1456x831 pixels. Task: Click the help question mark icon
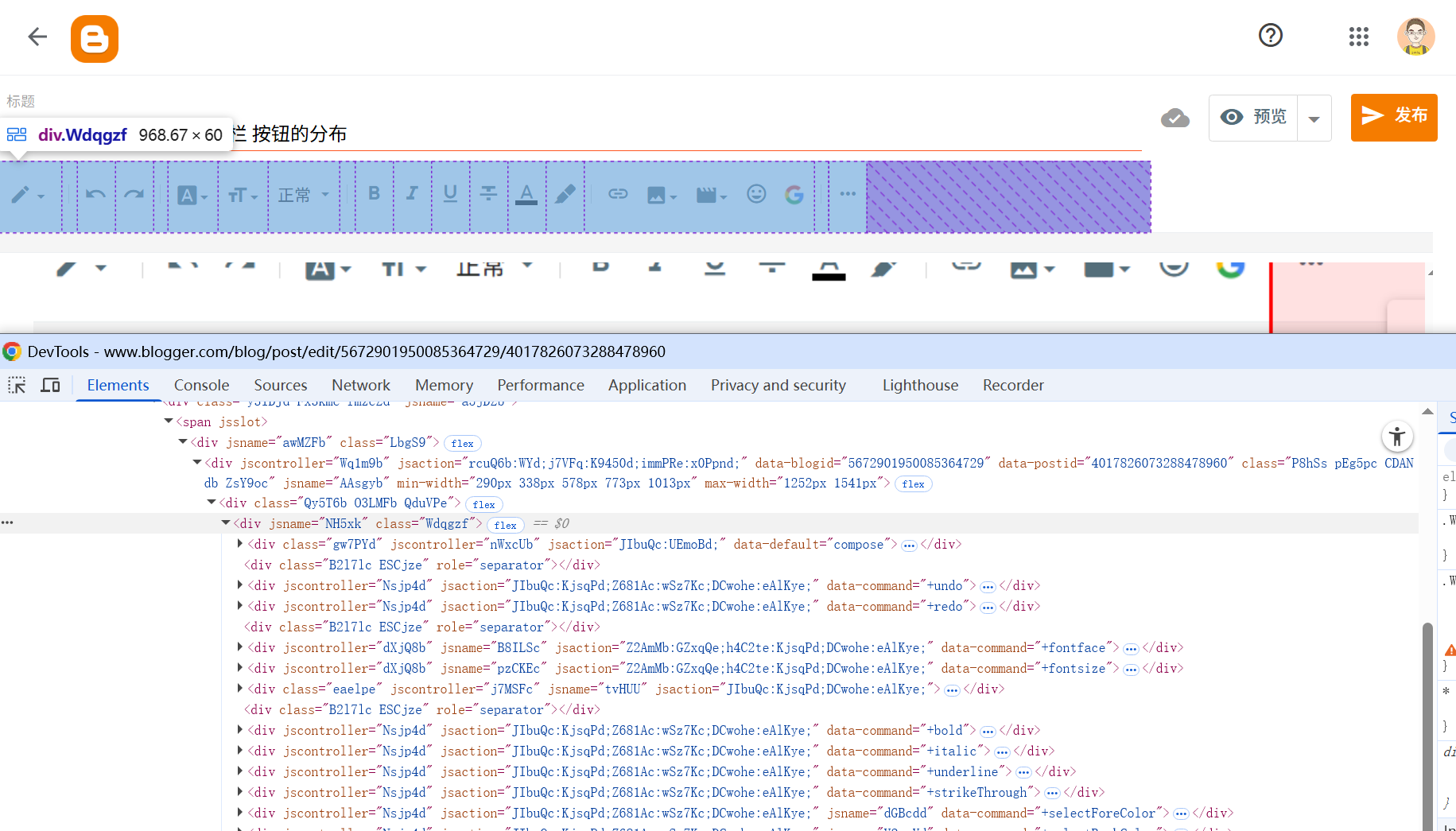click(x=1270, y=36)
